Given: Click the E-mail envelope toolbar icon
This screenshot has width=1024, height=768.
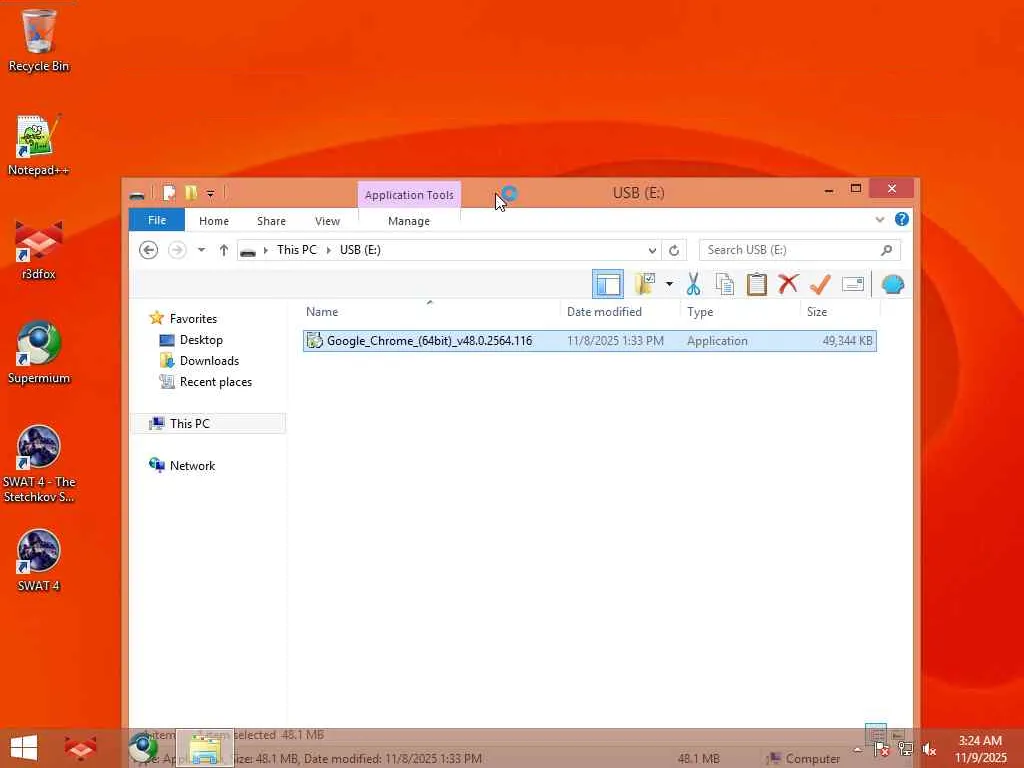Looking at the screenshot, I should coord(853,284).
